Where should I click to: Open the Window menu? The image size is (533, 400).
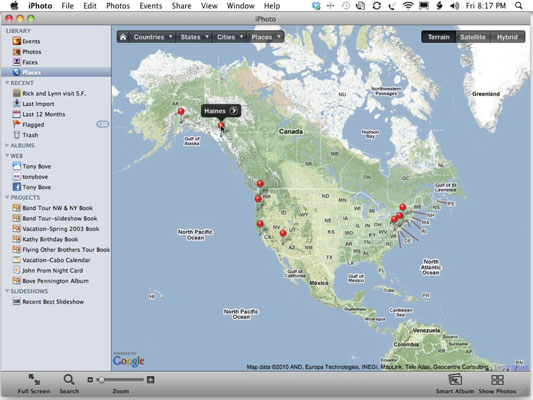(x=241, y=6)
